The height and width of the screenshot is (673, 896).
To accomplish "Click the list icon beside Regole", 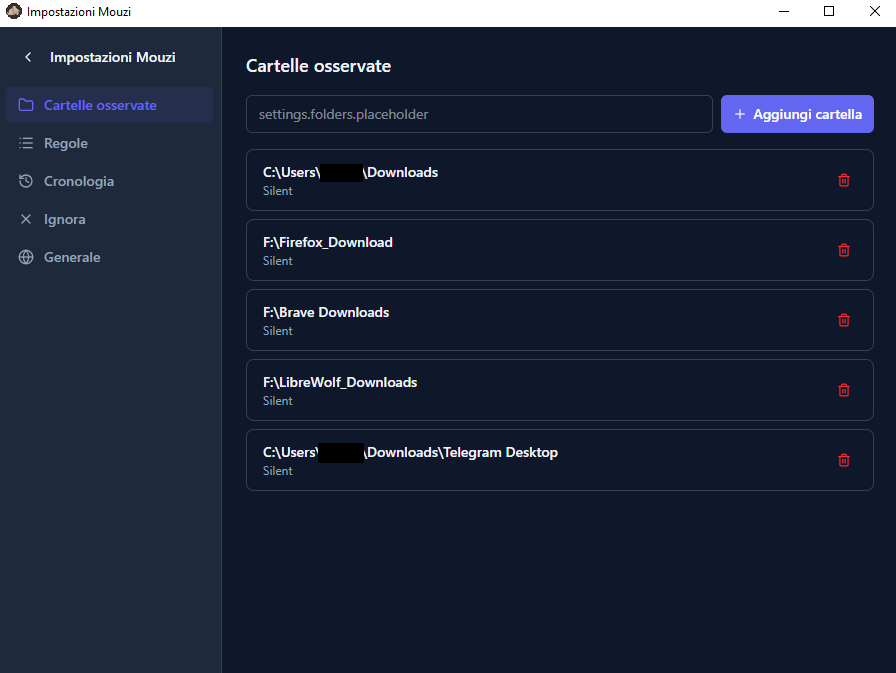I will click(26, 143).
